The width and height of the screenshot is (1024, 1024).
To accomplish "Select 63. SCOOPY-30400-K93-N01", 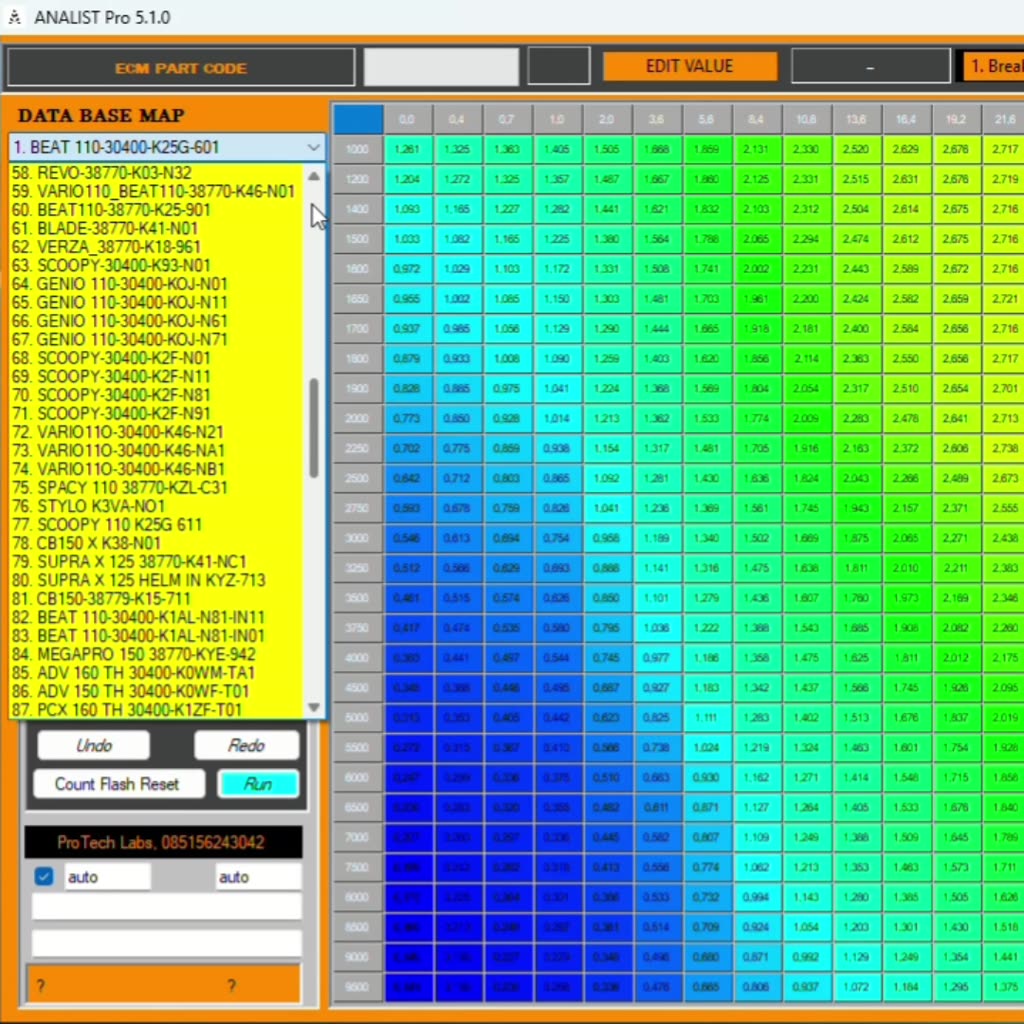I will tap(155, 265).
